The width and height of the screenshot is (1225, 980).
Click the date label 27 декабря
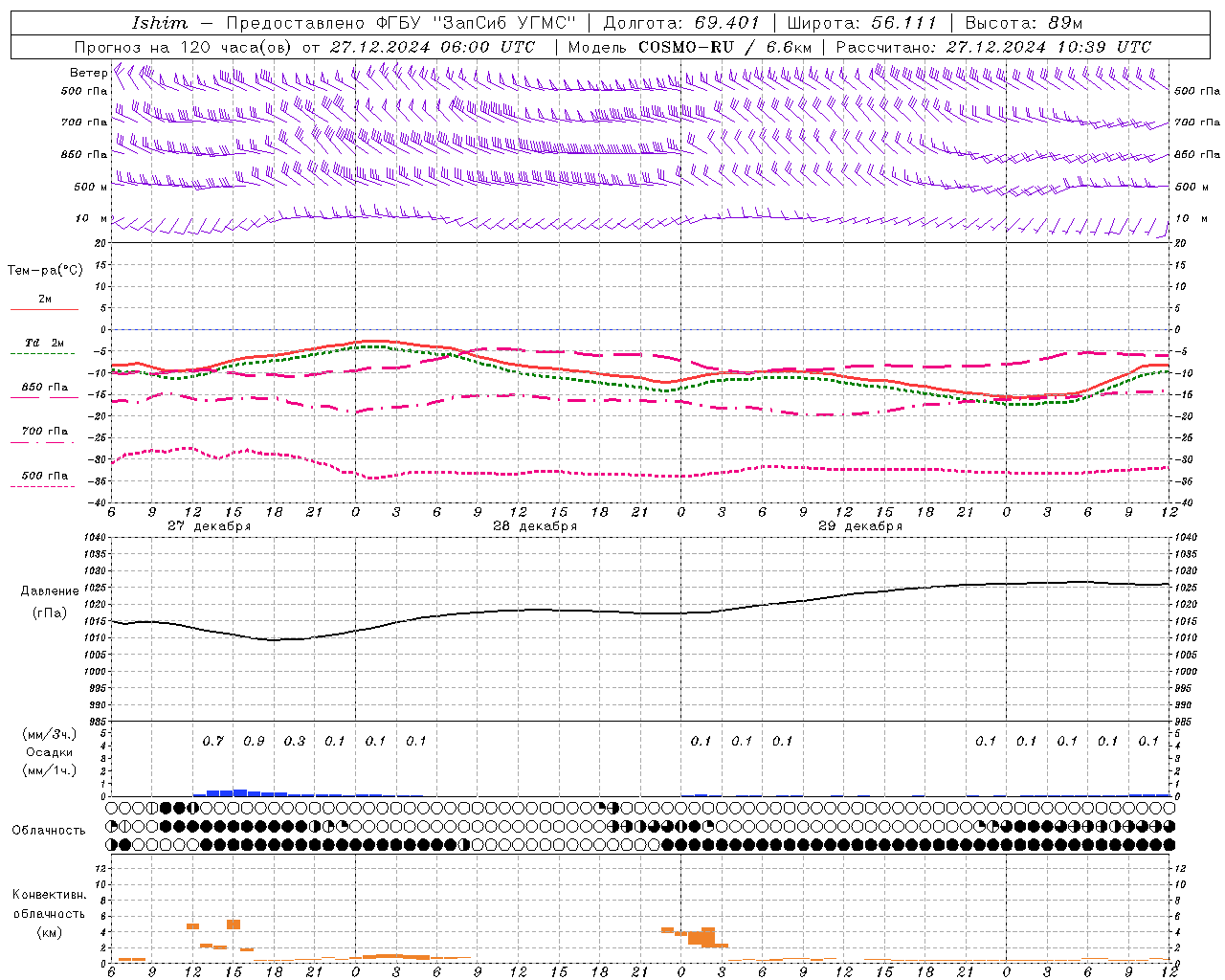point(210,526)
